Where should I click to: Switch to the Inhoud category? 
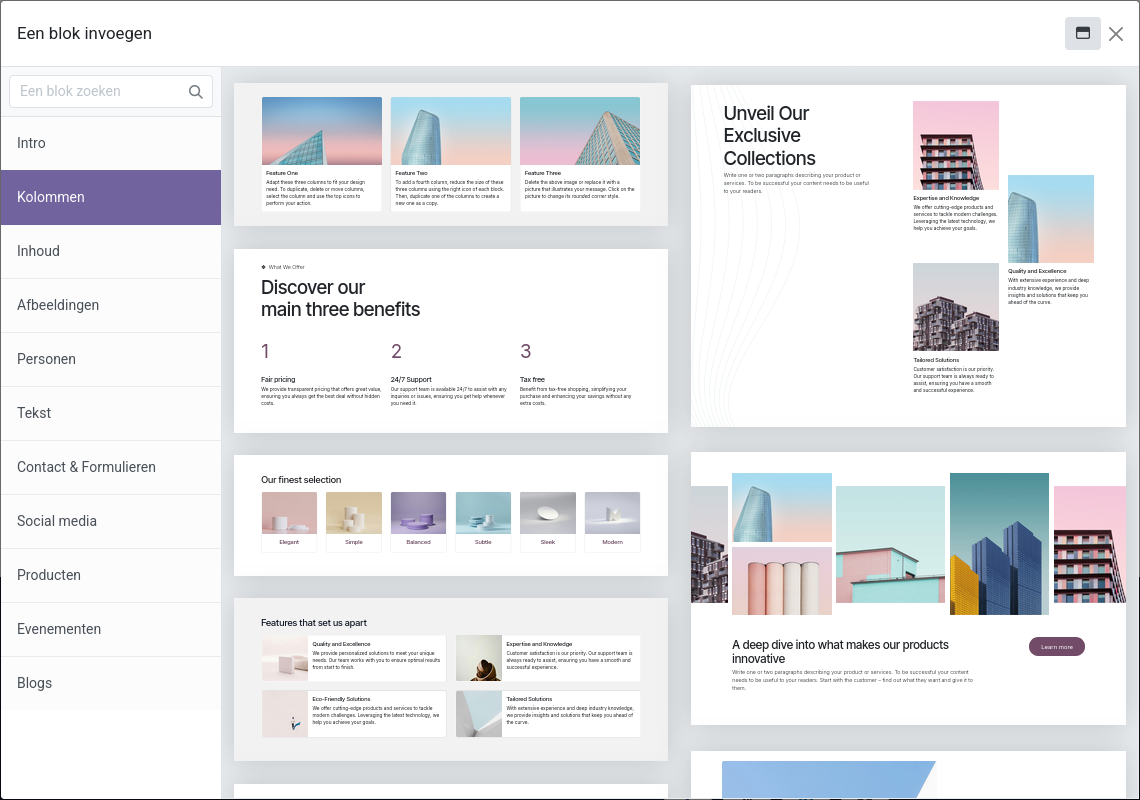point(110,251)
